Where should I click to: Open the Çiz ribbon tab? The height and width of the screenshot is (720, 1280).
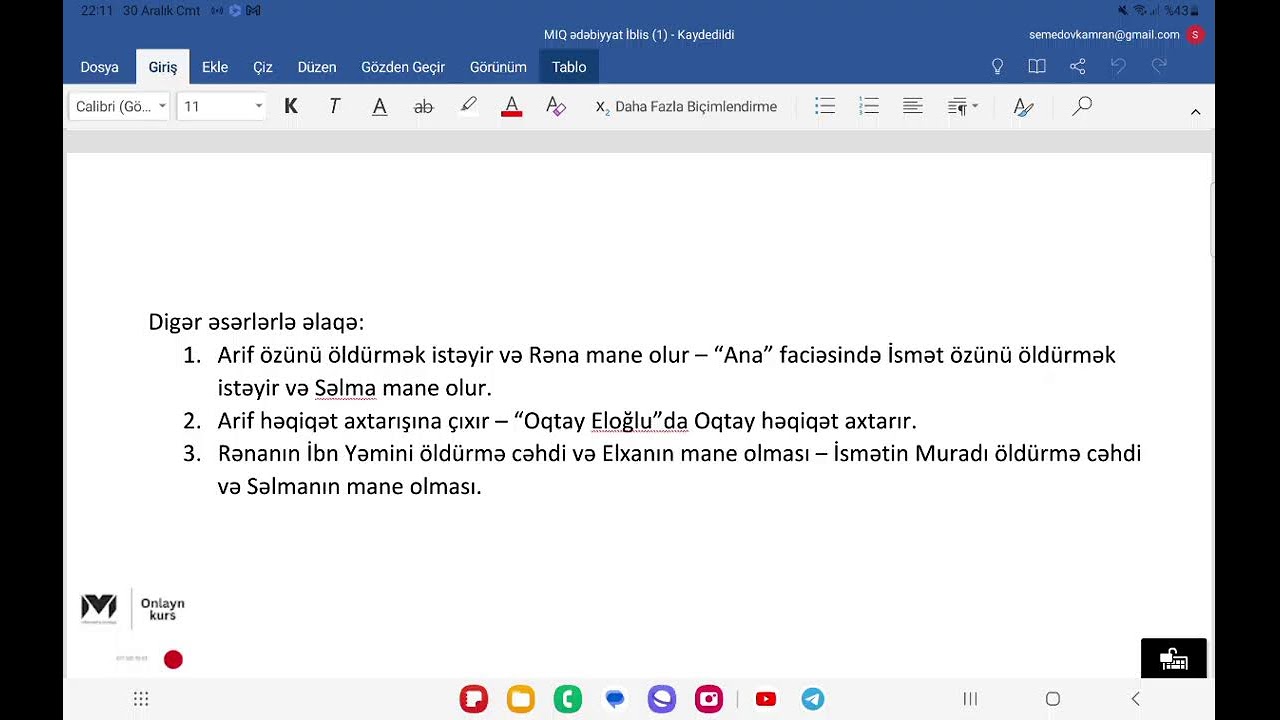(263, 67)
